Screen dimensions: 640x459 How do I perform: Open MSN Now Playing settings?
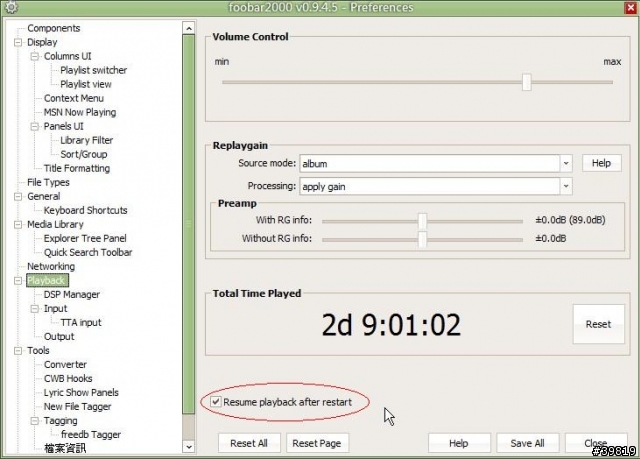coord(80,112)
